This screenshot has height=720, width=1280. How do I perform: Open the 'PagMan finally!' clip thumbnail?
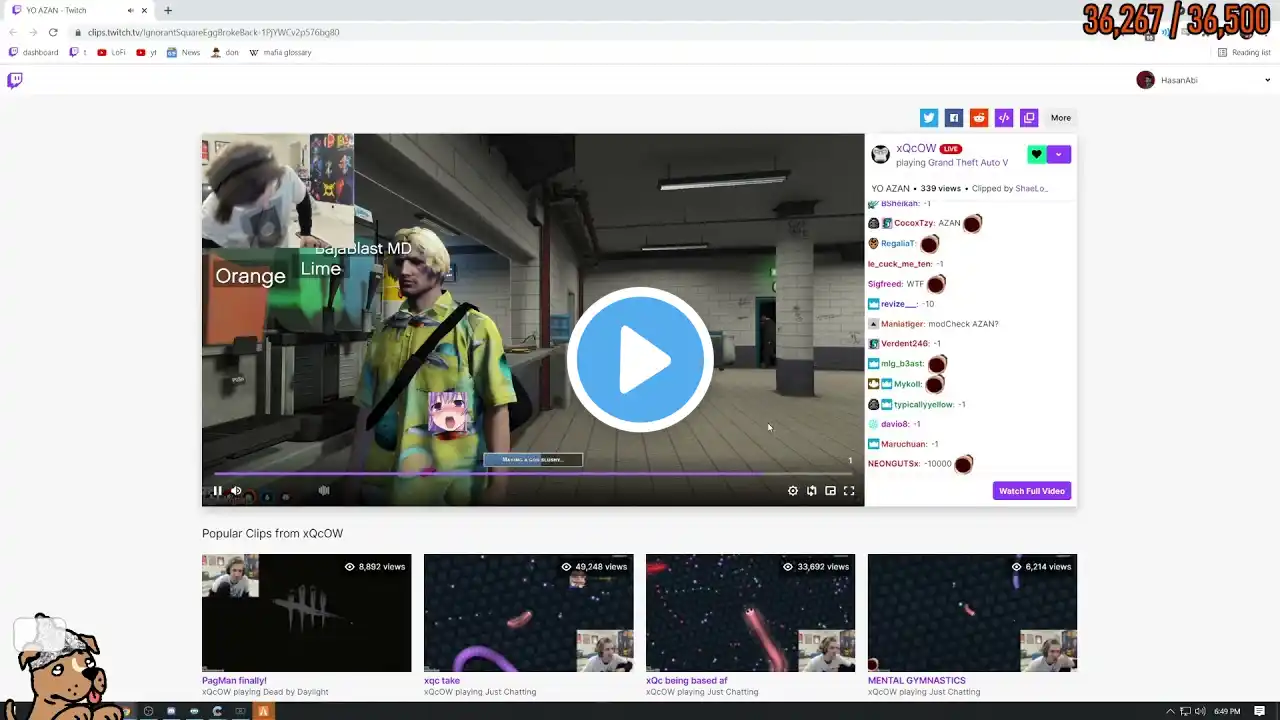coord(306,613)
